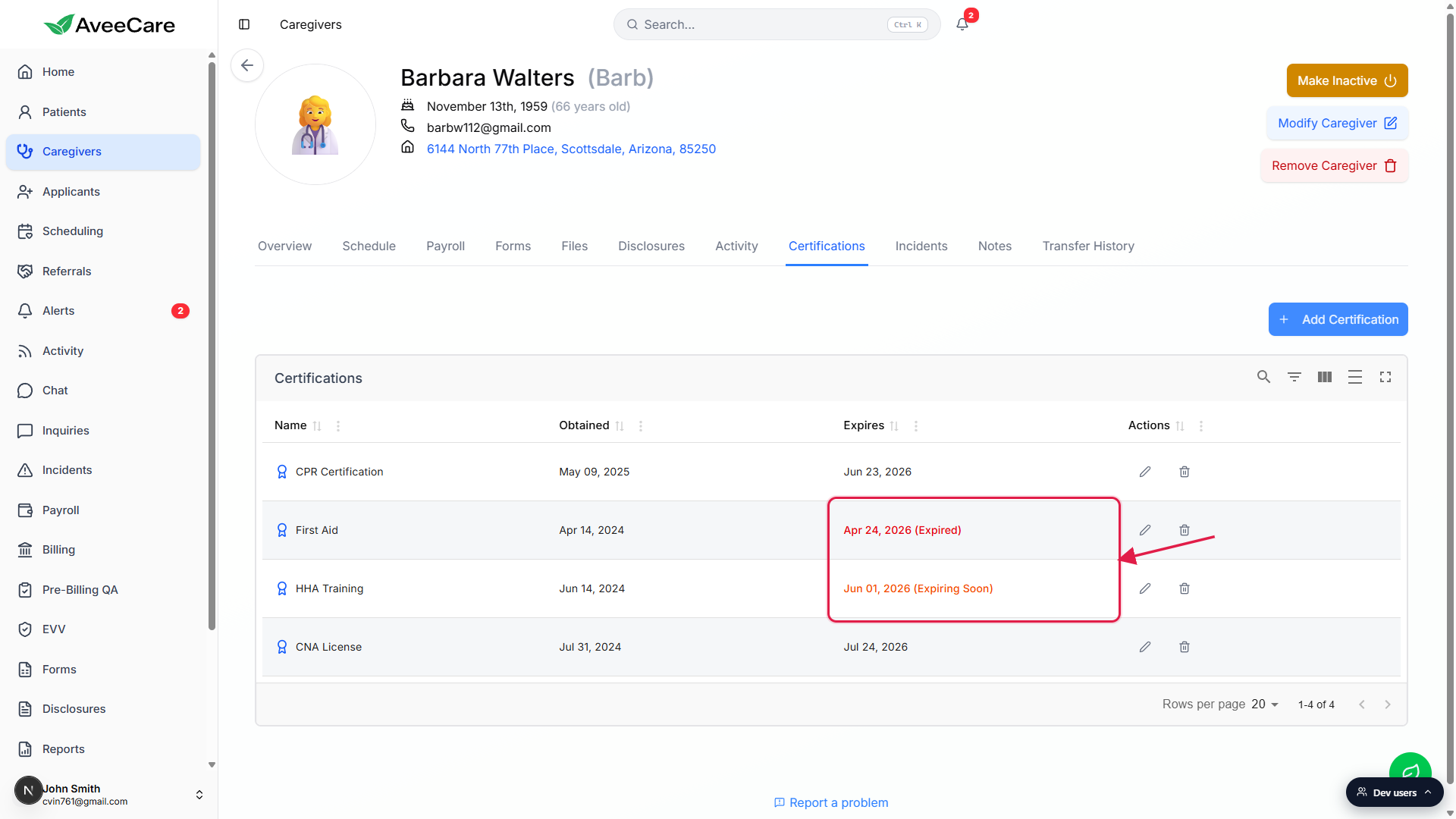
Task: Switch to the Forms tab
Action: (x=513, y=246)
